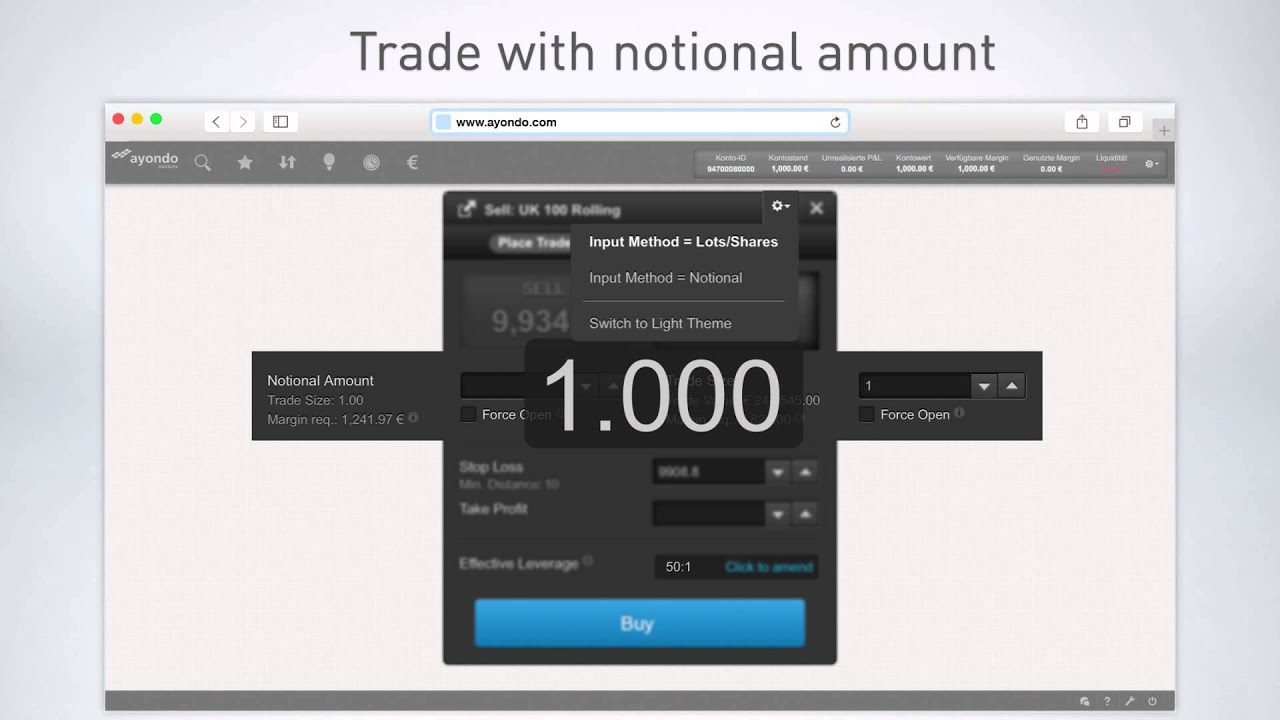Open a new browser tab with plus
Screen dimensions: 1280x720
click(x=1164, y=130)
